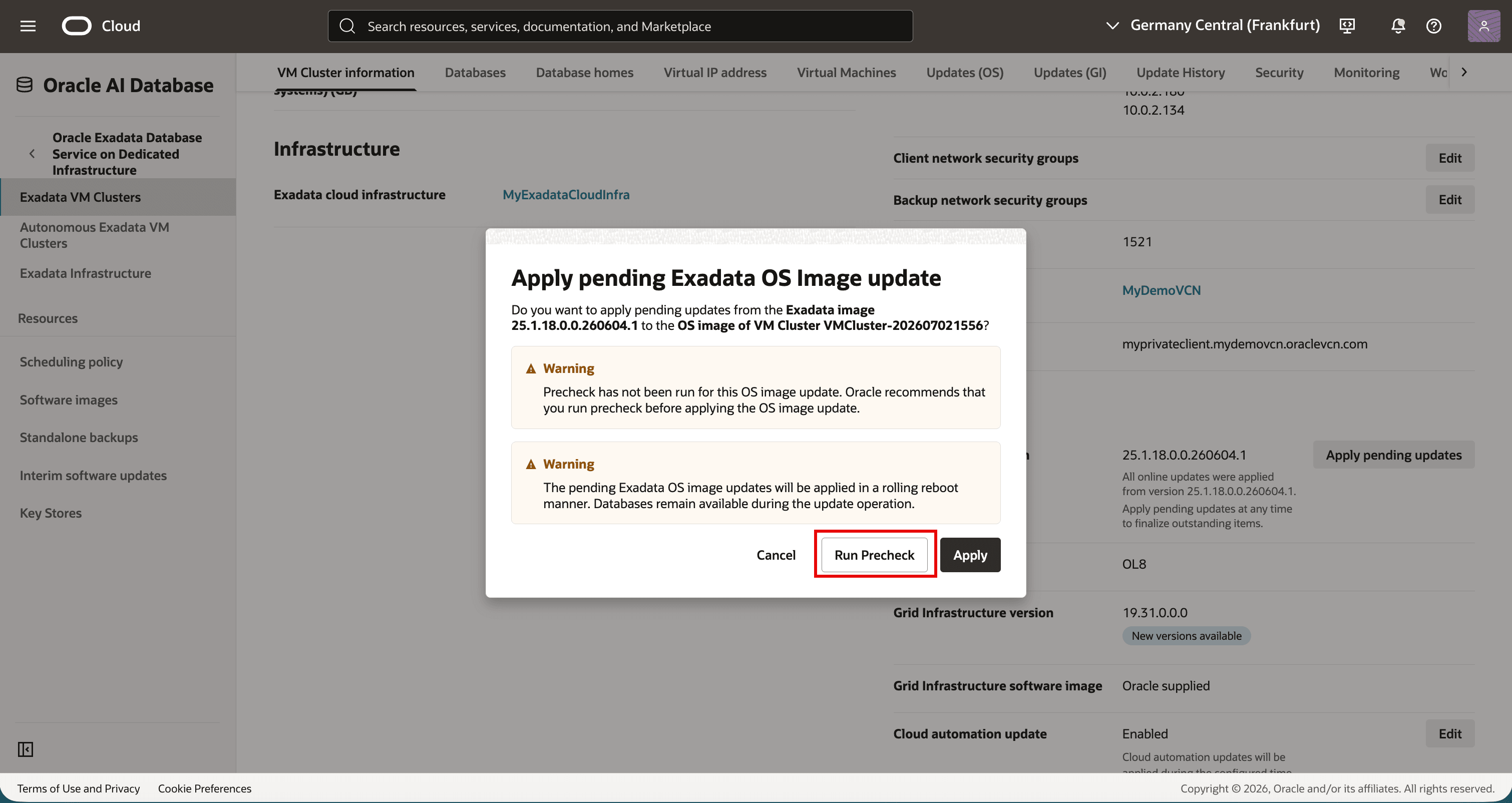
Task: Click the Run Precheck button
Action: tap(875, 555)
